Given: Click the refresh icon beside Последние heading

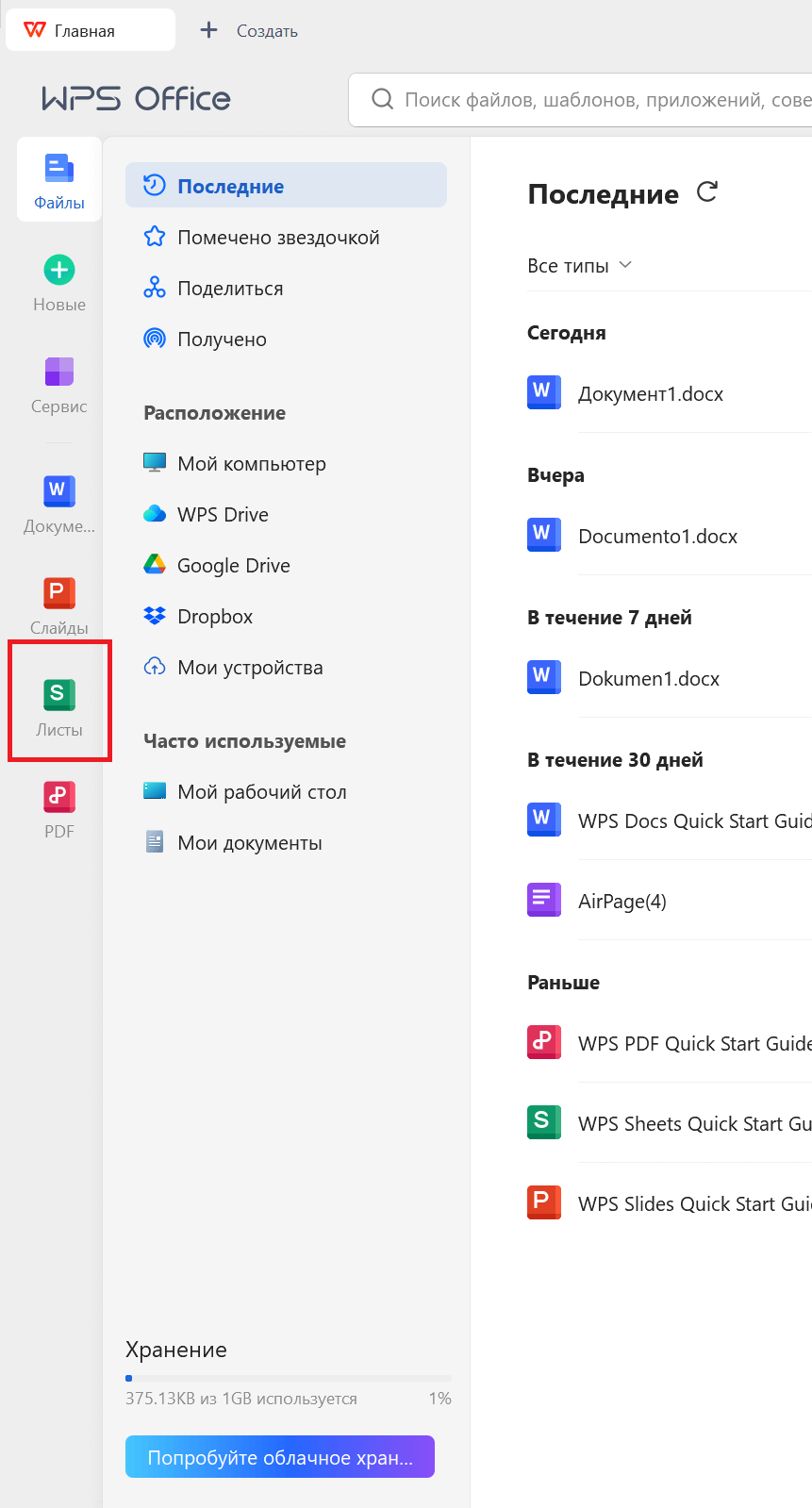Looking at the screenshot, I should click(707, 192).
